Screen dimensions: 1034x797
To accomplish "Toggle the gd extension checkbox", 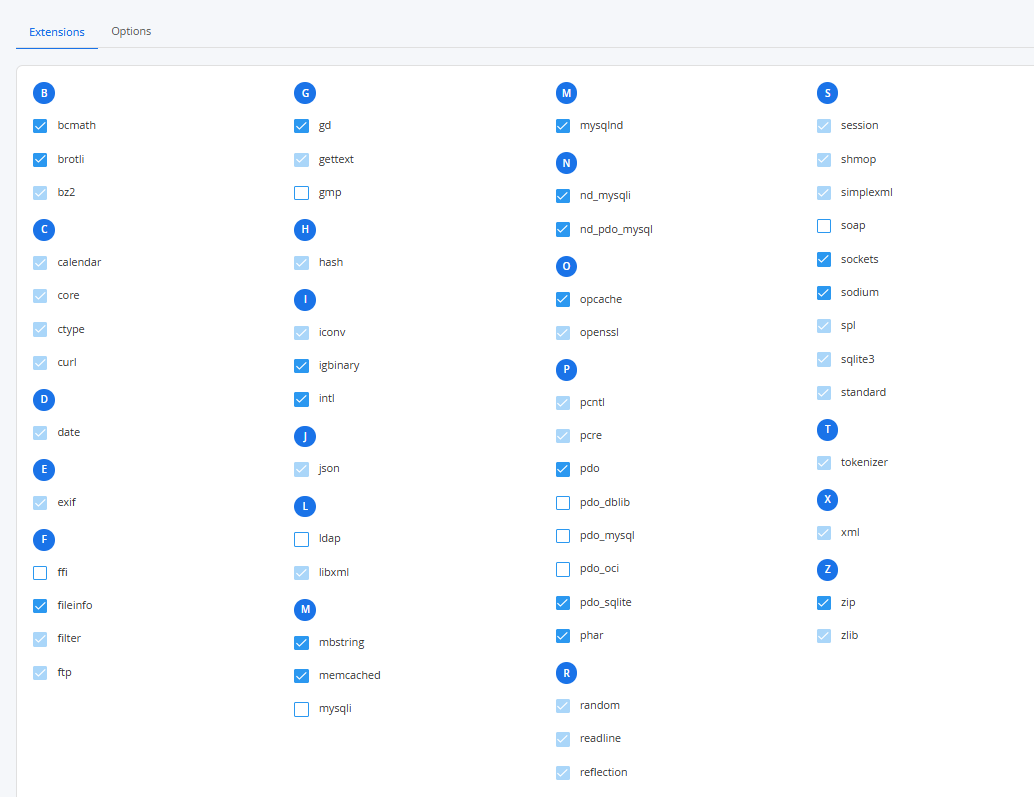I will tap(301, 126).
